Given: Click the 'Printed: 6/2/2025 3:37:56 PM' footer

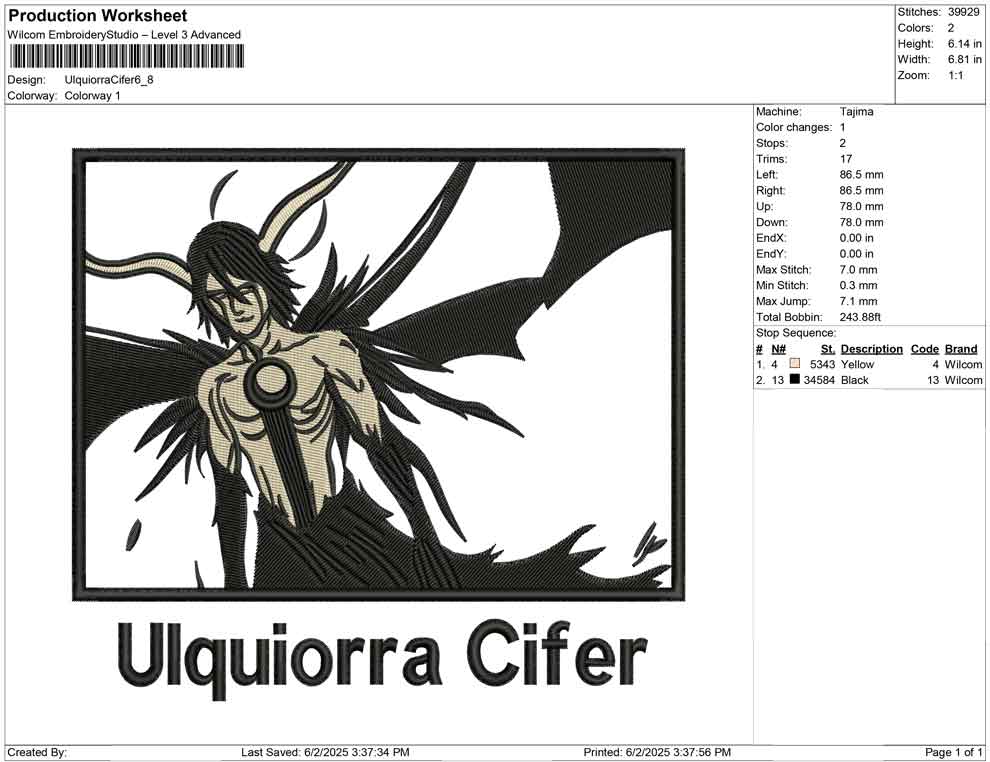Looking at the screenshot, I should pos(657,752).
